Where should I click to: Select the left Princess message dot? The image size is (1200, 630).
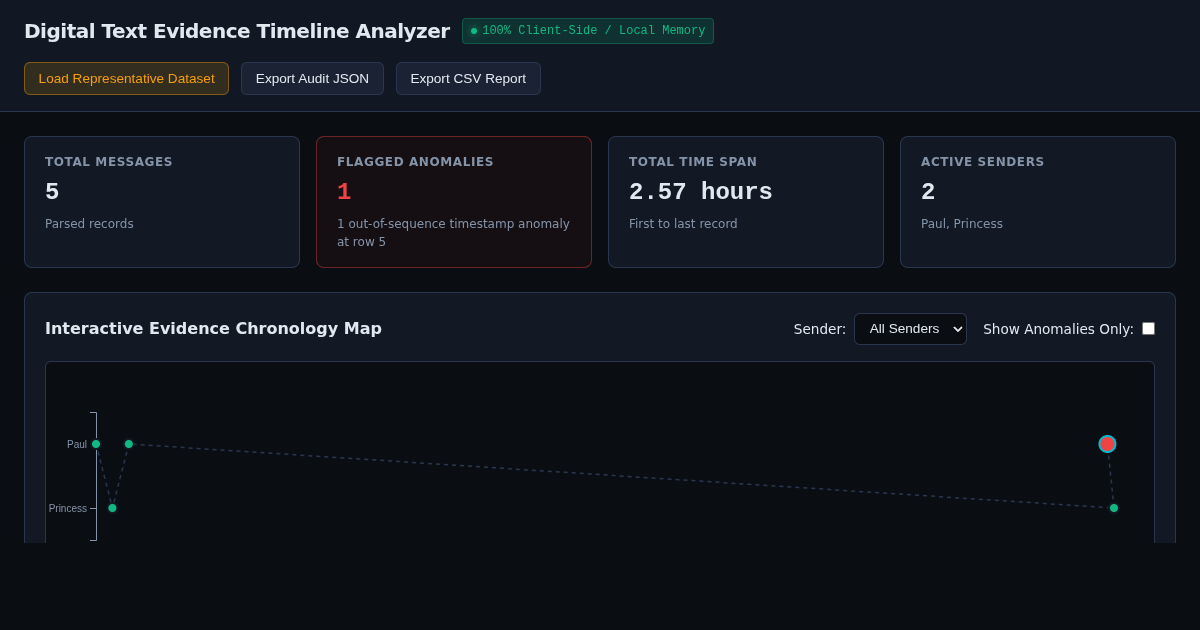pyautogui.click(x=112, y=508)
